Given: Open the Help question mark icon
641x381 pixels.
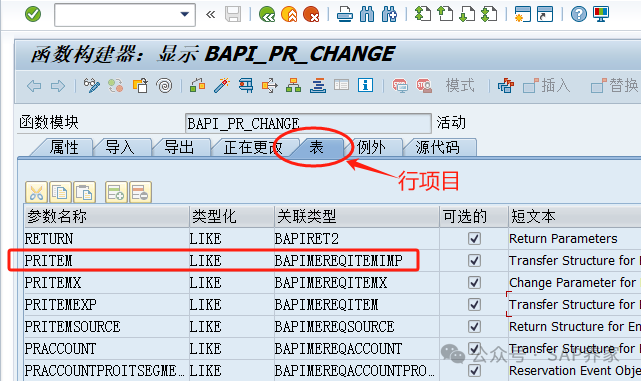Looking at the screenshot, I should (578, 14).
